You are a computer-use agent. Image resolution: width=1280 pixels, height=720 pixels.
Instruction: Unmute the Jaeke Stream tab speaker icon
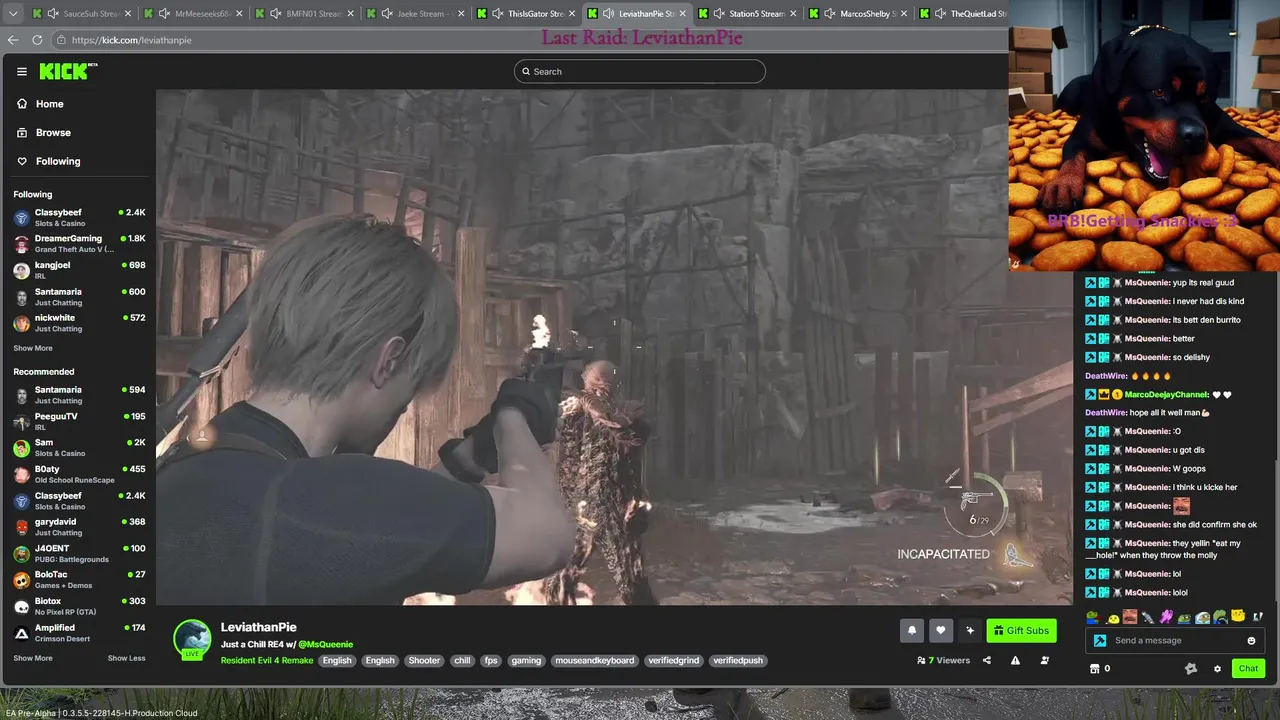385,14
